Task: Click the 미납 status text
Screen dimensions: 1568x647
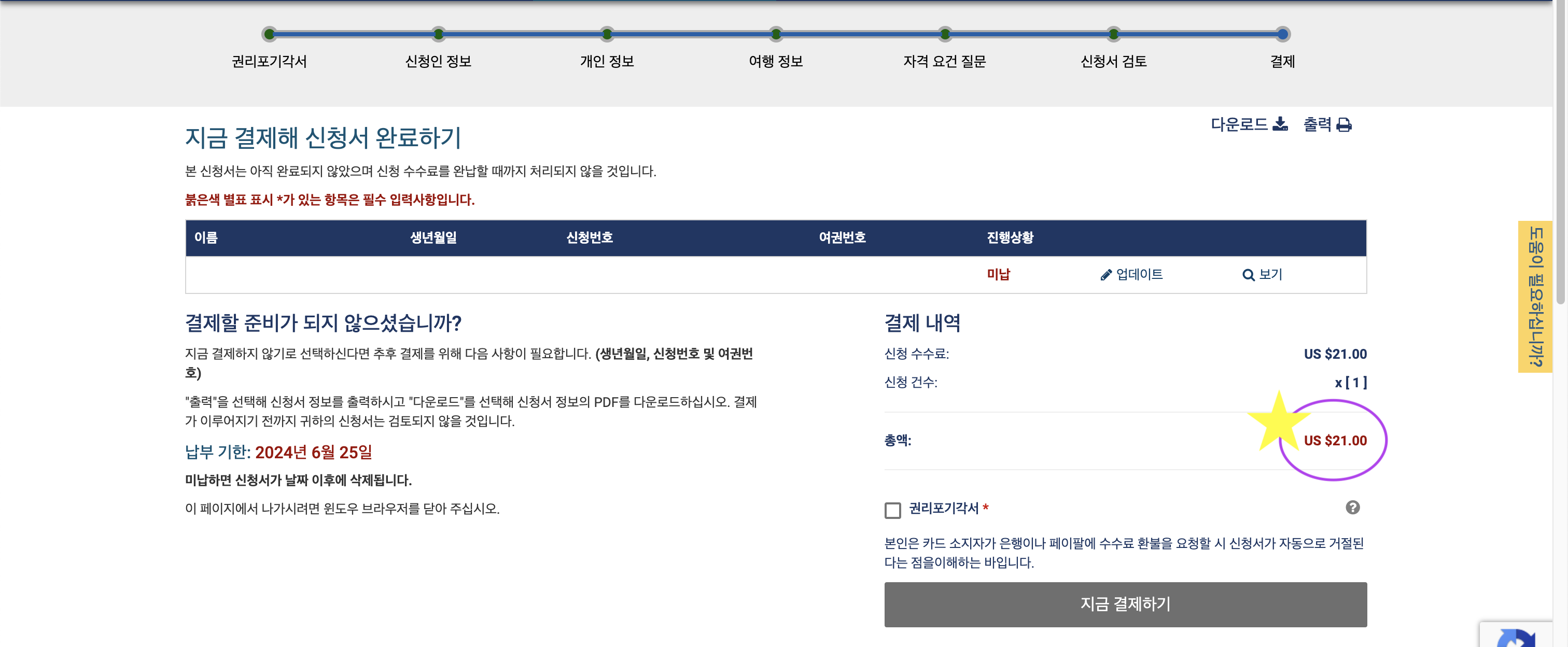Action: pyautogui.click(x=998, y=274)
